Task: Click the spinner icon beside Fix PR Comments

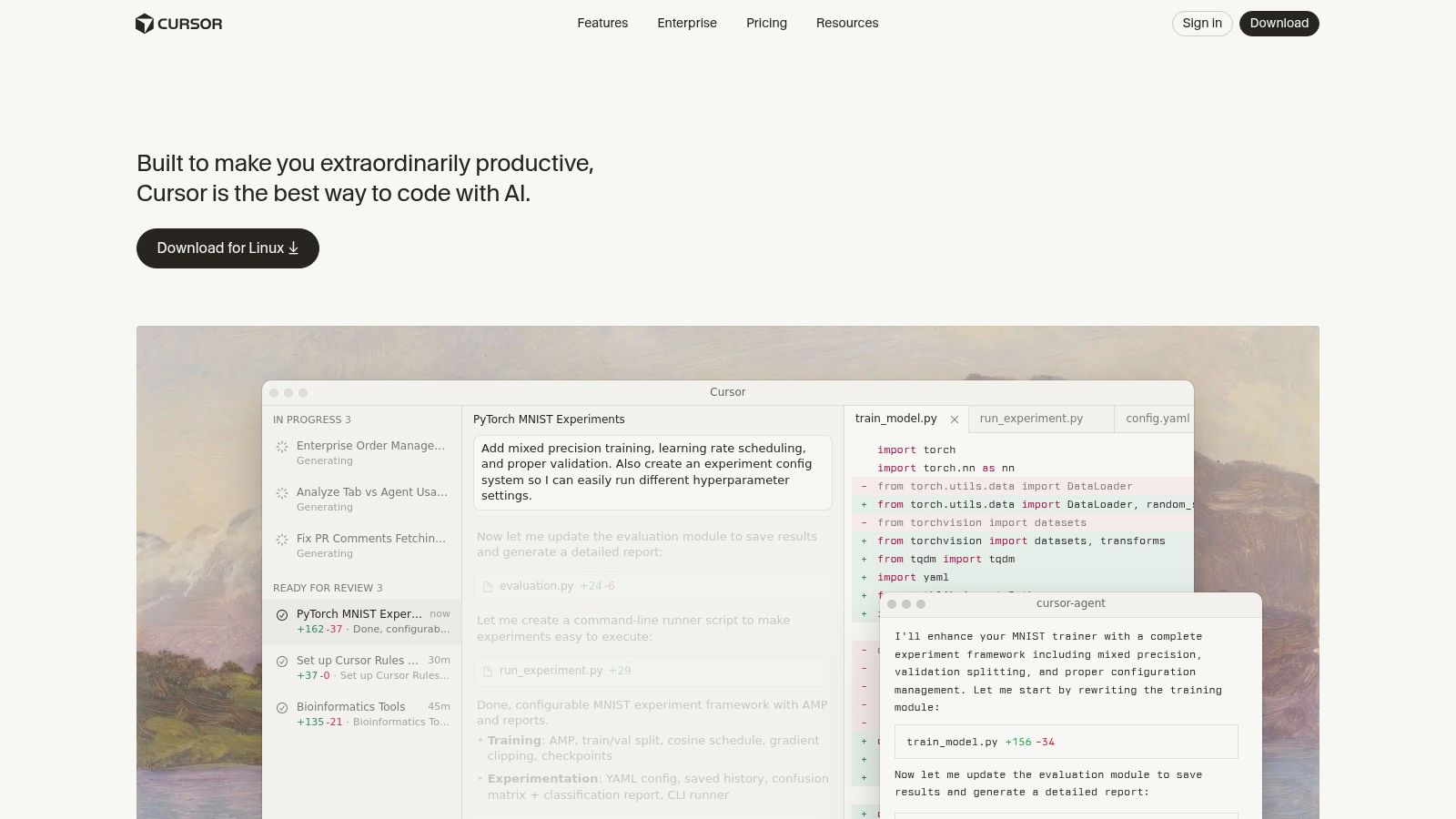Action: click(x=282, y=540)
